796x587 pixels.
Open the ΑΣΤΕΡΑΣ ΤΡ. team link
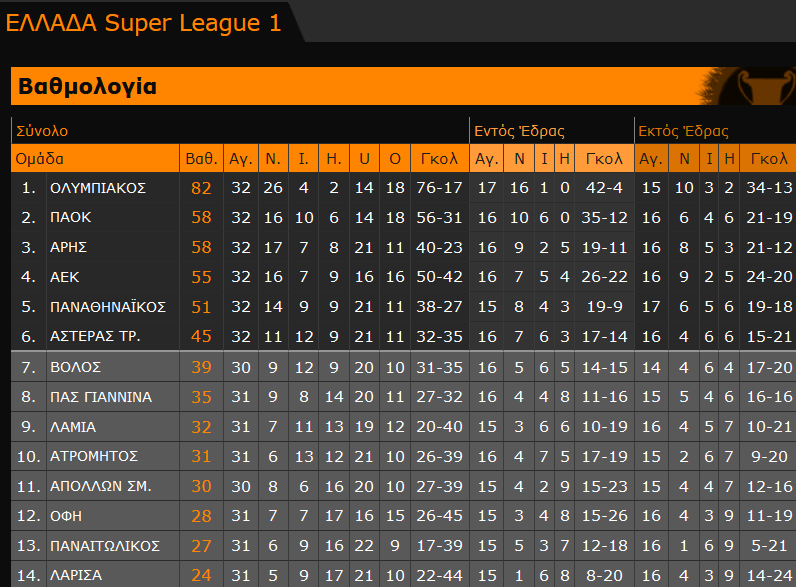tap(95, 337)
